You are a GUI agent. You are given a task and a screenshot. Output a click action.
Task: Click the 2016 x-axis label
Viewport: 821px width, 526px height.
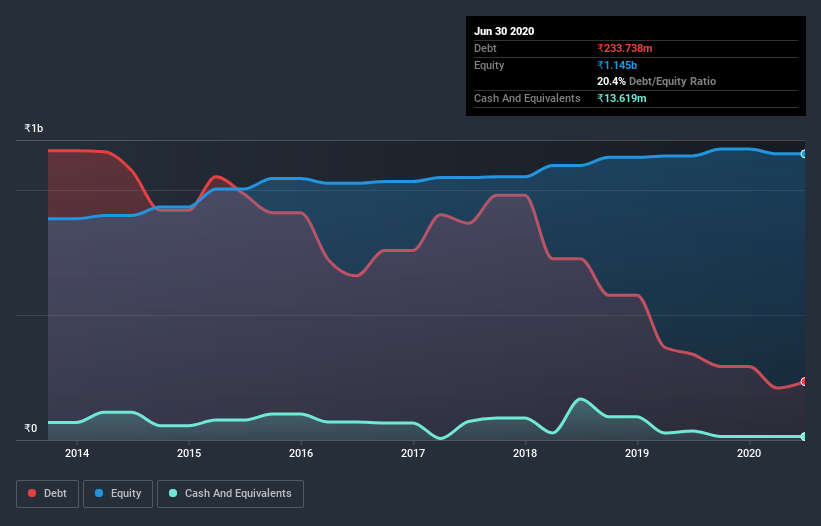[301, 453]
